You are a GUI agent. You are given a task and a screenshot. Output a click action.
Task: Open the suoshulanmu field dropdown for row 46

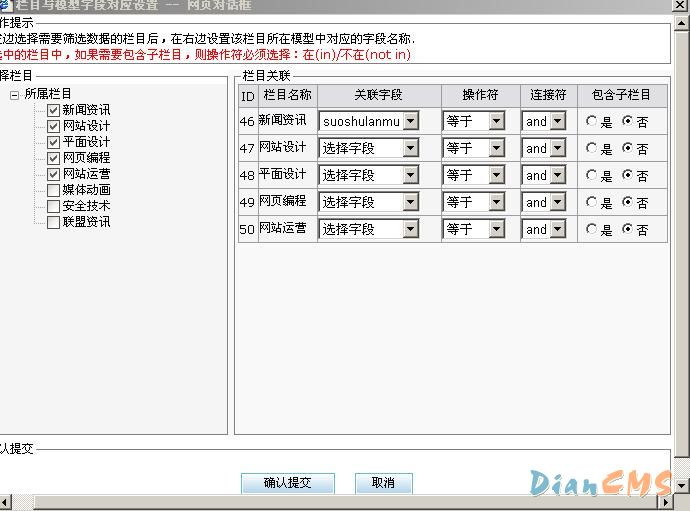tap(410, 121)
